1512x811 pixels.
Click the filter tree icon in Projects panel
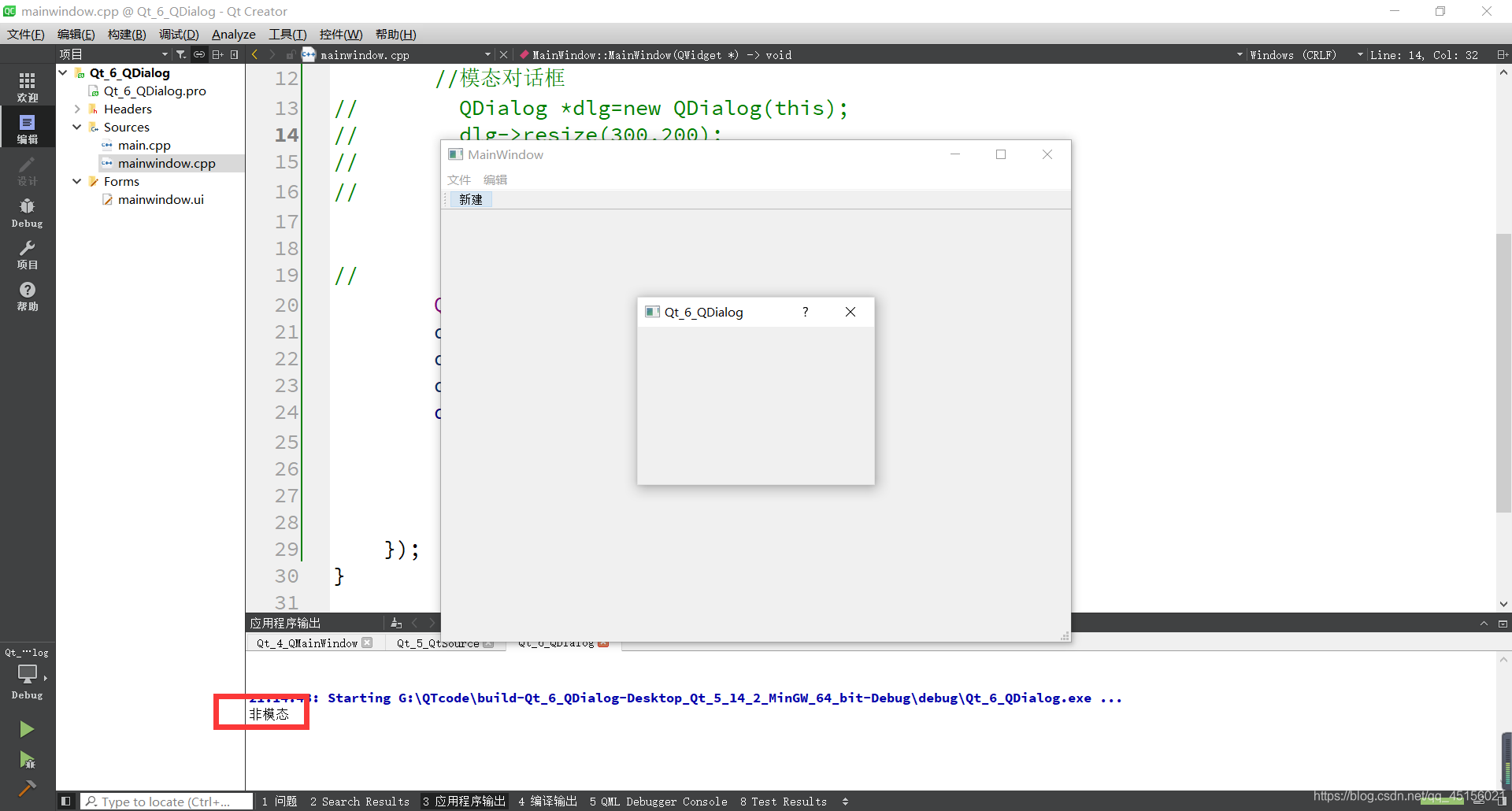181,54
